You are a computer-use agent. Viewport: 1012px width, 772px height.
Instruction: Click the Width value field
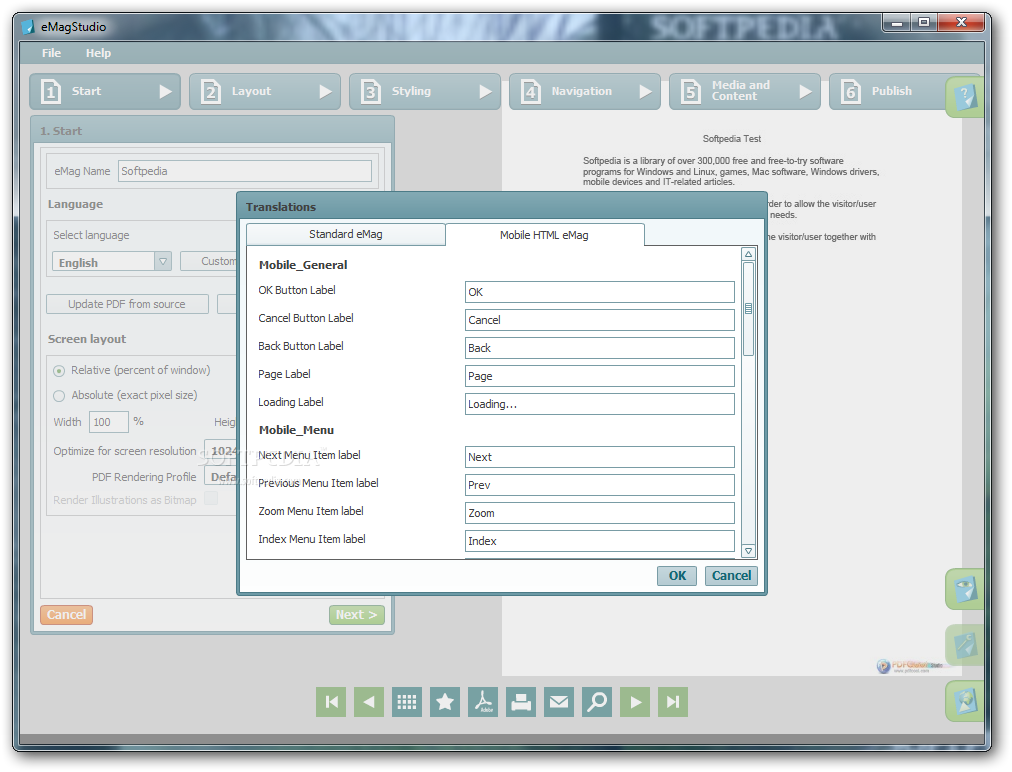pyautogui.click(x=108, y=422)
